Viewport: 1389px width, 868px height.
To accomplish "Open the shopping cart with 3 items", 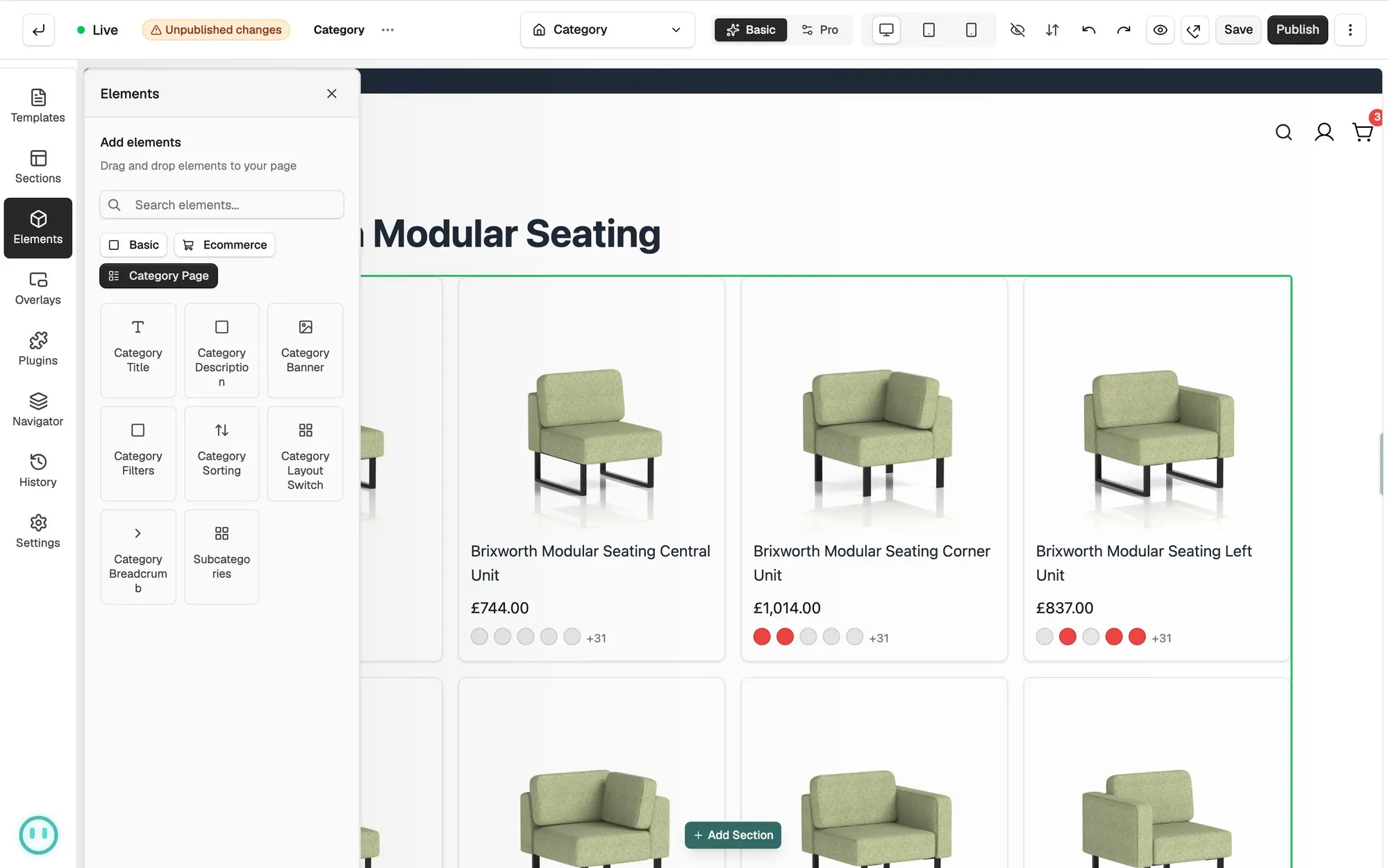I will [x=1363, y=131].
